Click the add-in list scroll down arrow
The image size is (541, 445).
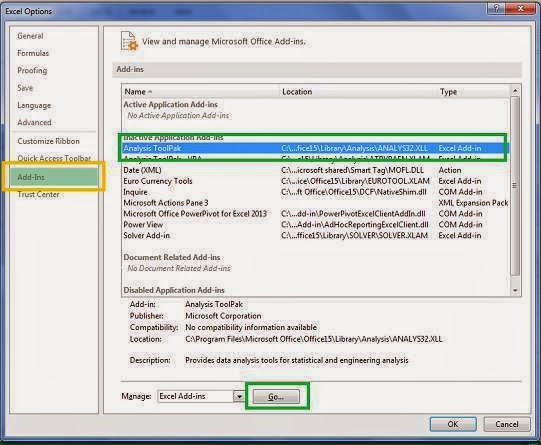(515, 290)
